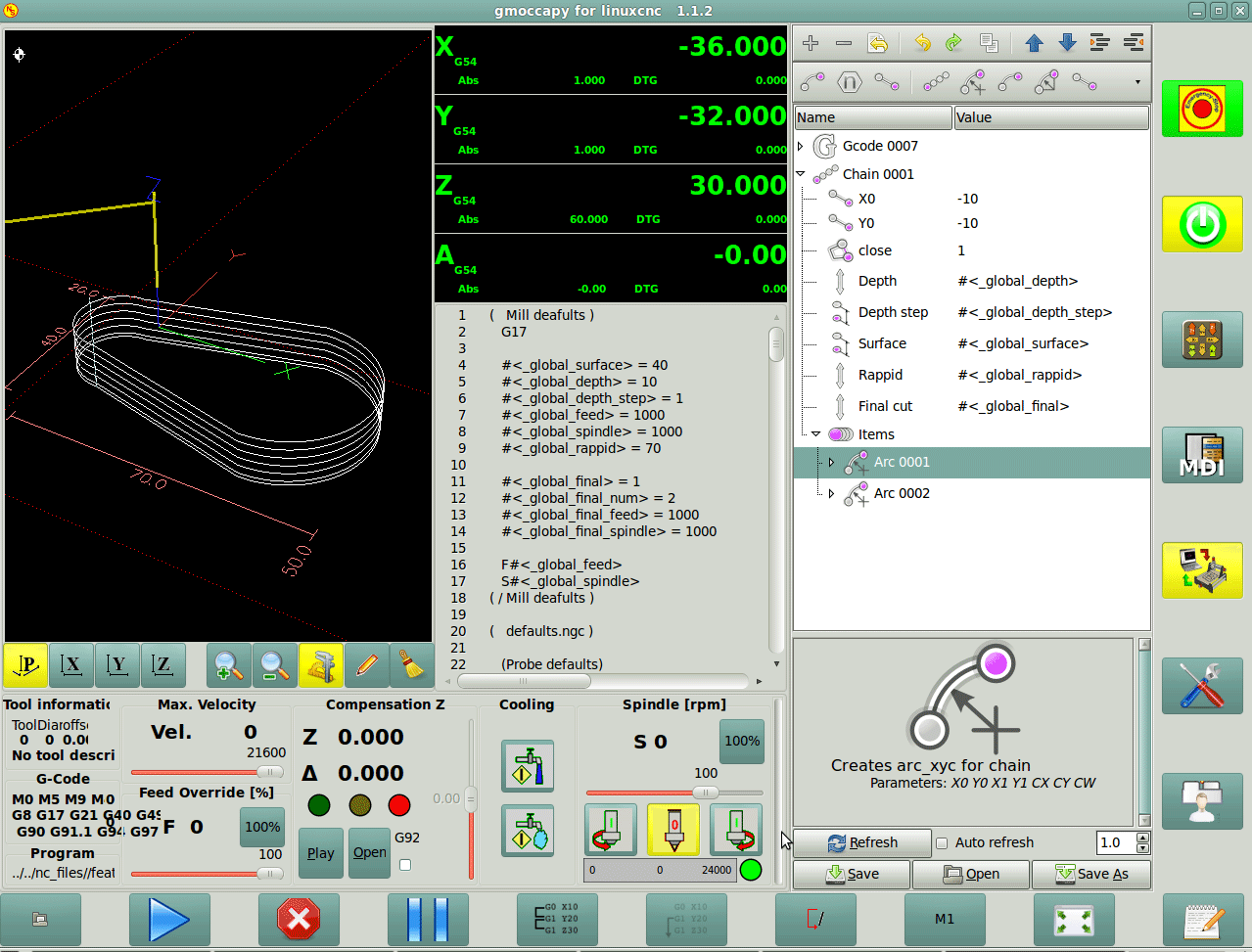Screen dimensions: 1252x952
Task: Enable the Auto refresh checkbox
Action: click(942, 843)
